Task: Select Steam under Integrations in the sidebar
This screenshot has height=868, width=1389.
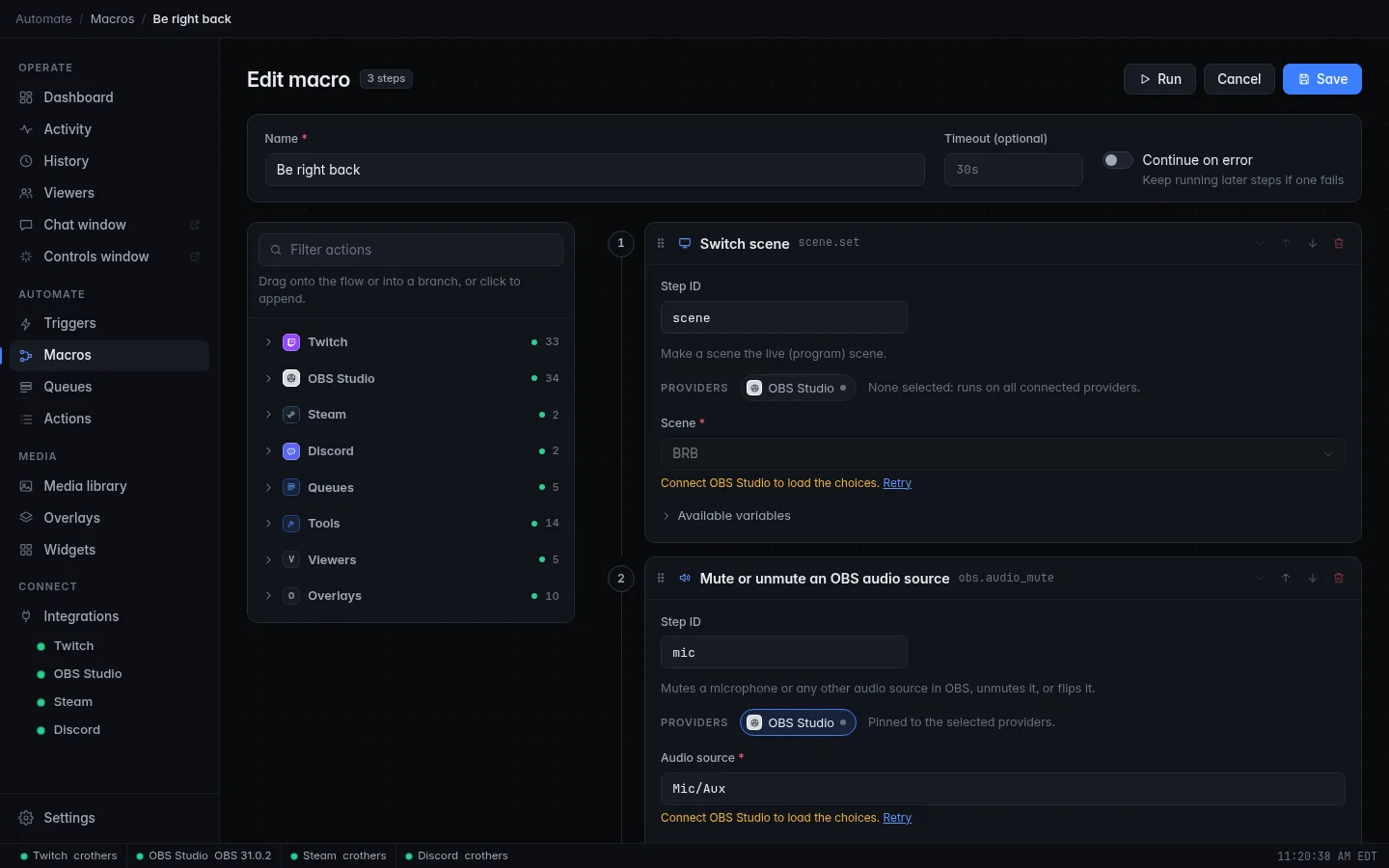Action: pyautogui.click(x=73, y=702)
